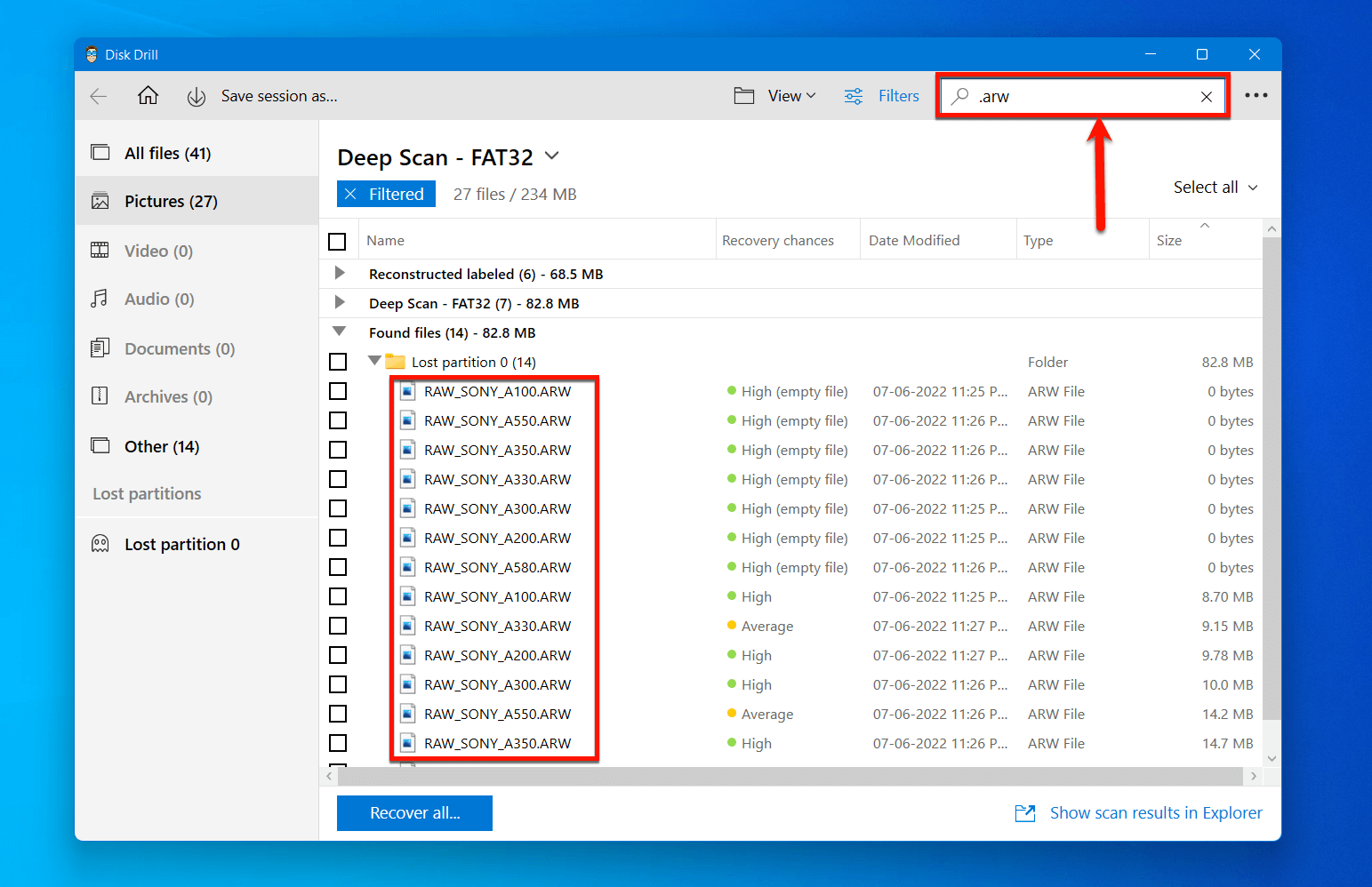Open Filters sliders icon
1372x887 pixels.
854,96
